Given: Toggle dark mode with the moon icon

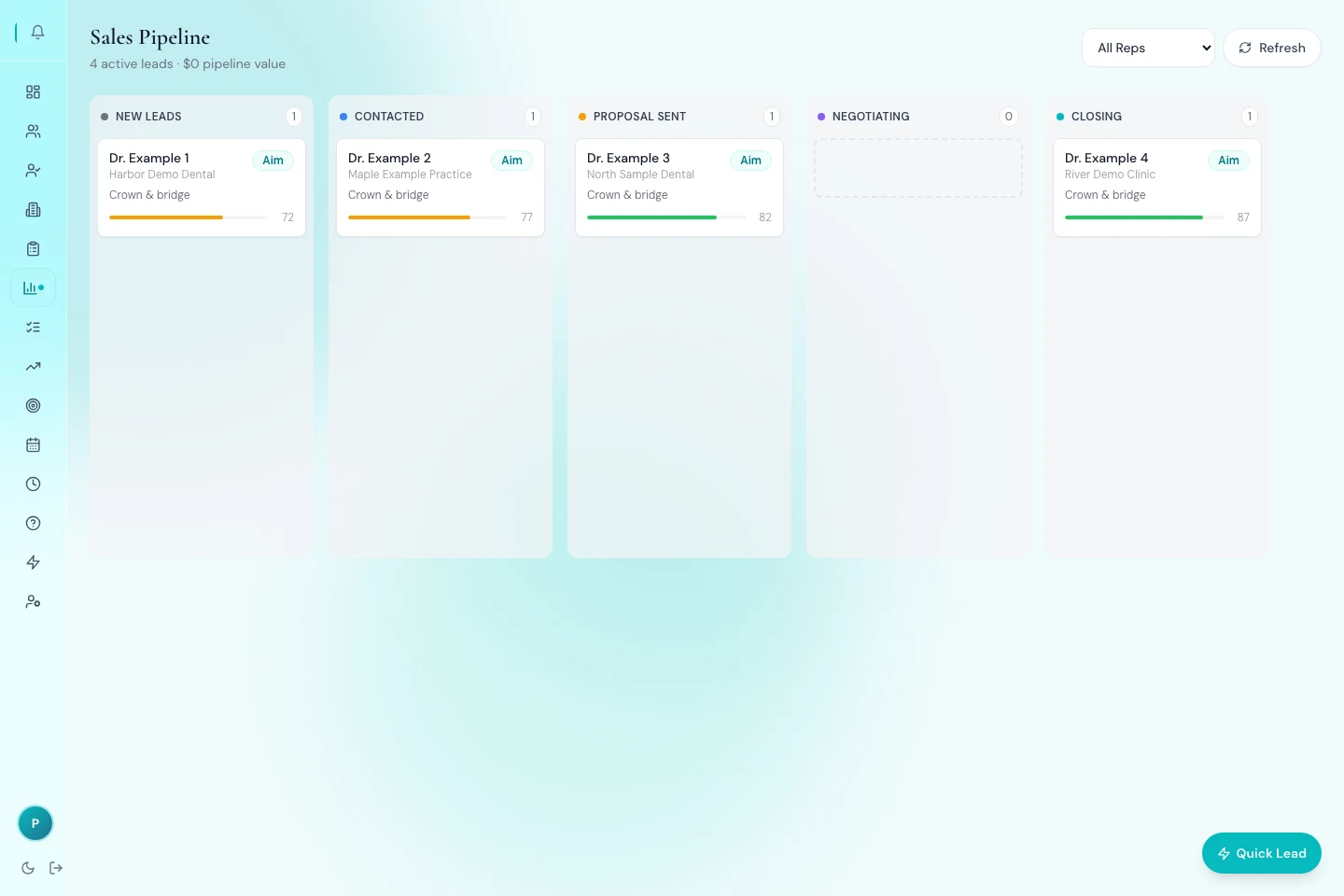Looking at the screenshot, I should tap(28, 868).
